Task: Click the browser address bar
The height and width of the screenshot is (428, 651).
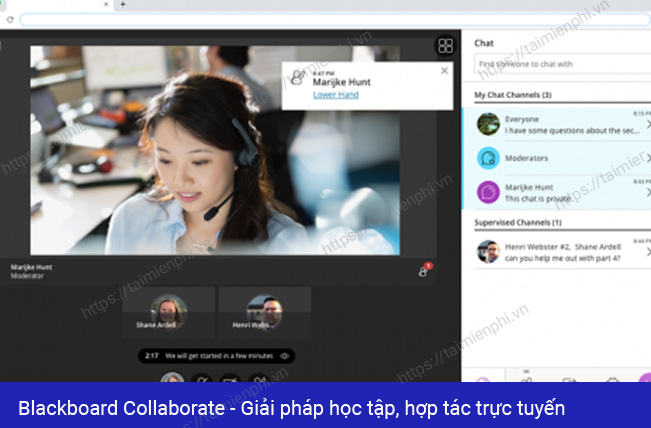Action: (335, 20)
